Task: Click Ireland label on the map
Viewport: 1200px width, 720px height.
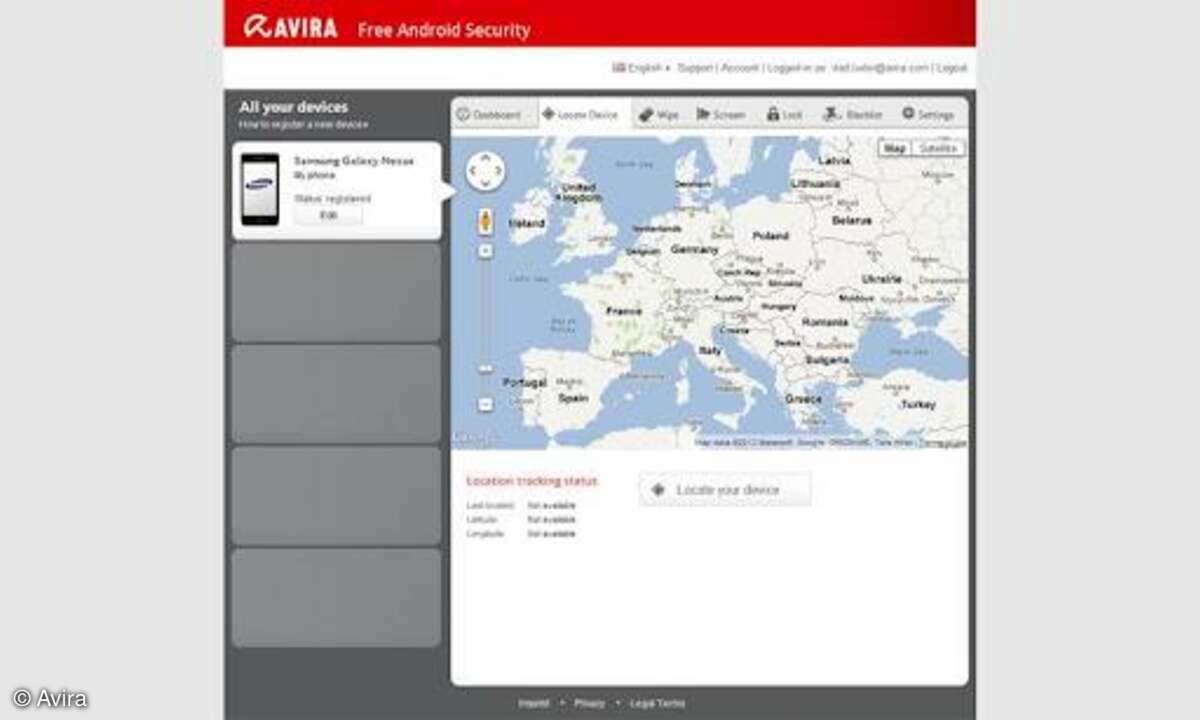Action: point(527,225)
